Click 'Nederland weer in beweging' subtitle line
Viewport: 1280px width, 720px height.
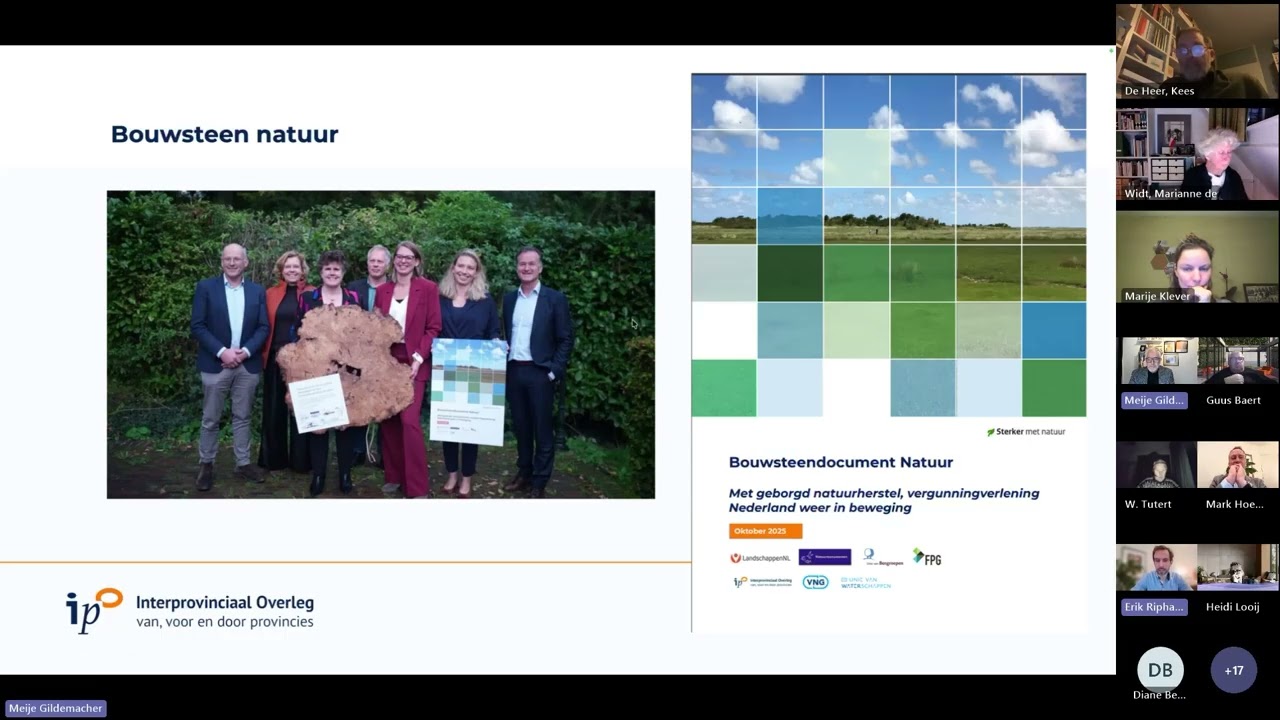[x=820, y=508]
